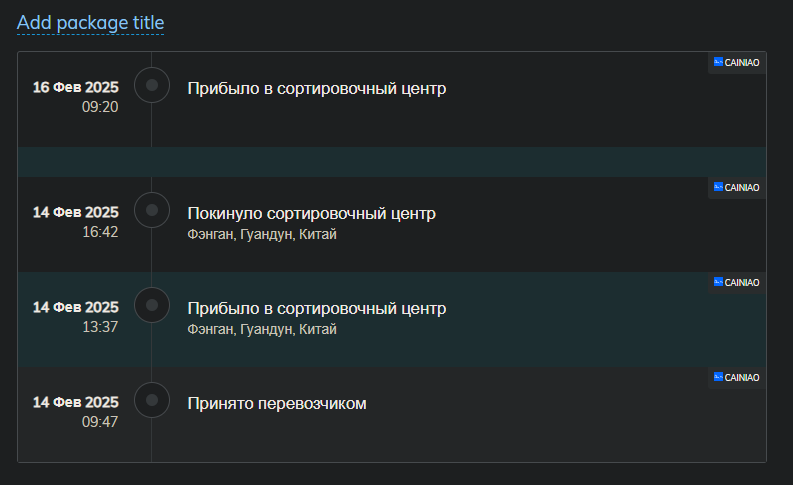Select status 'Покинуло сортировочный центр'
Viewport: 793px width, 485px height.
312,213
